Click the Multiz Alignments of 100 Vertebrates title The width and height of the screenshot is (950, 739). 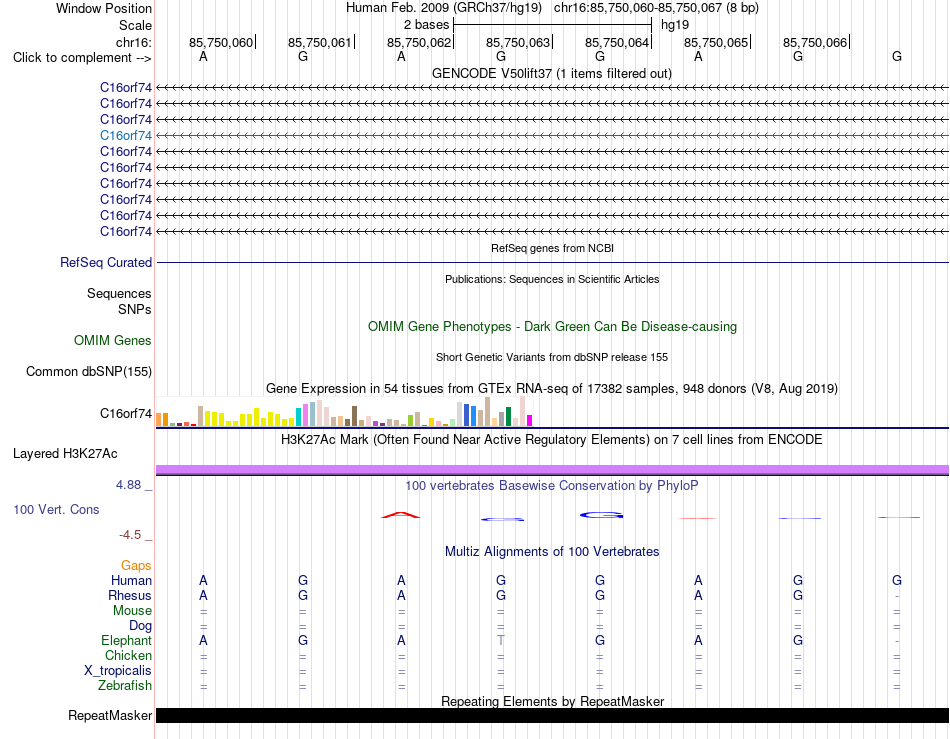click(x=552, y=551)
